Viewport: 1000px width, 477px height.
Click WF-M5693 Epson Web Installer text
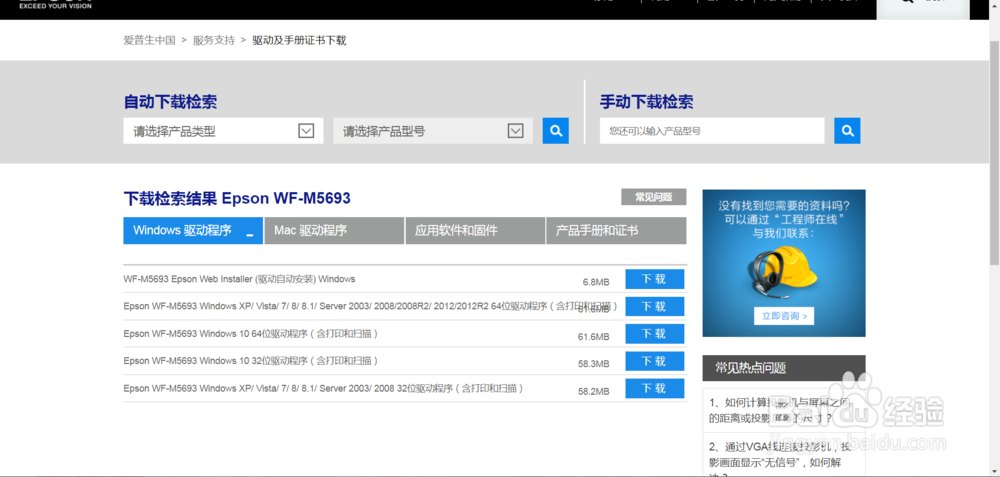coord(239,279)
